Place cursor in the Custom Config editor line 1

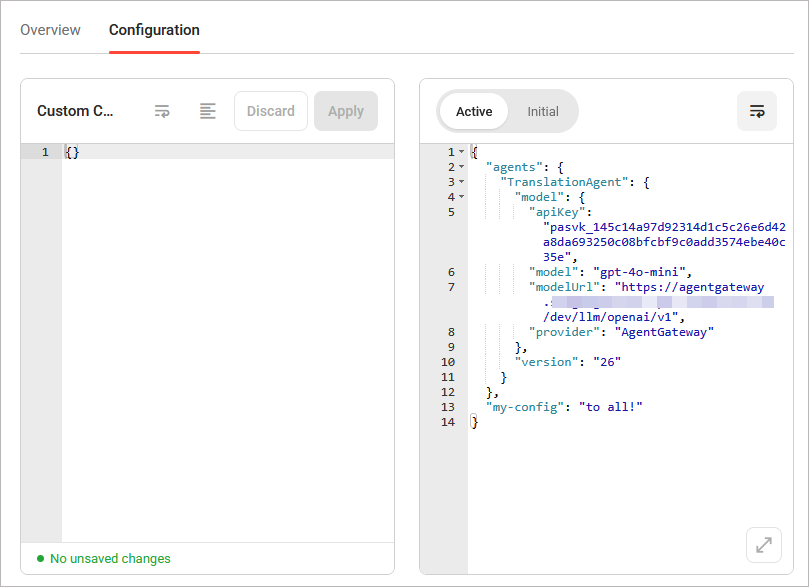[x=228, y=152]
